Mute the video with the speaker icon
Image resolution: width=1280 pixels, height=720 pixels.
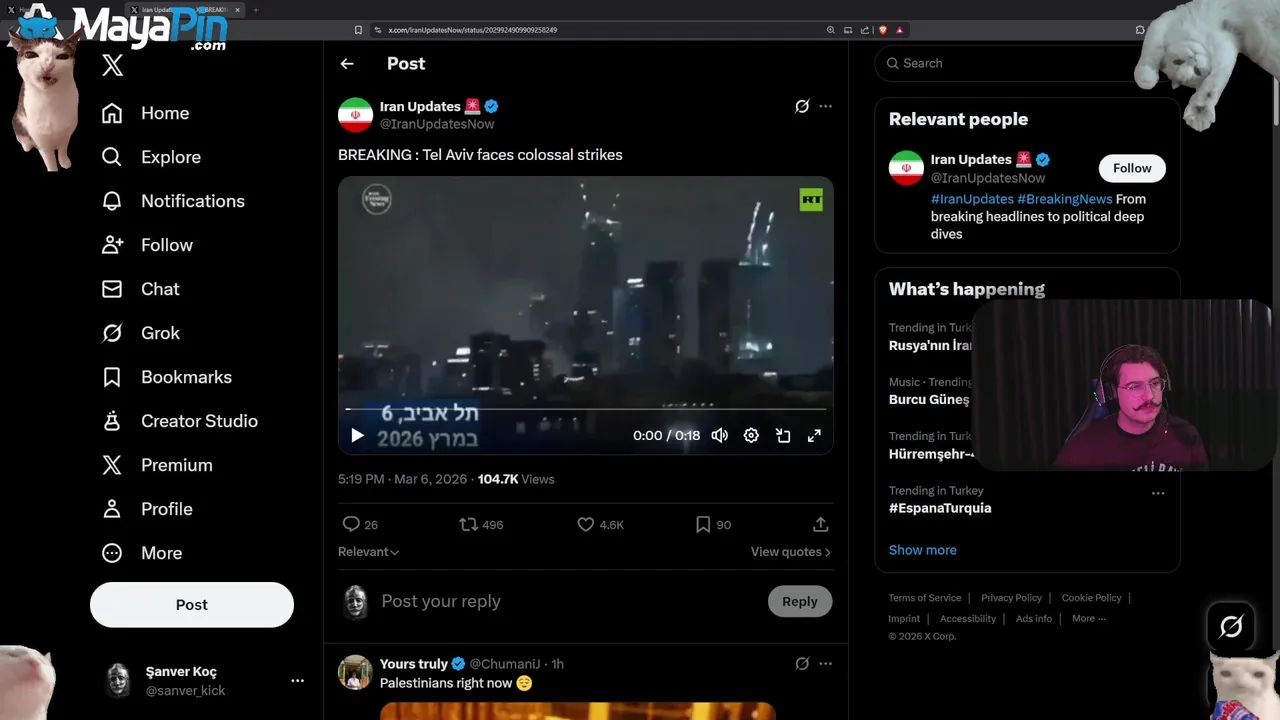719,435
